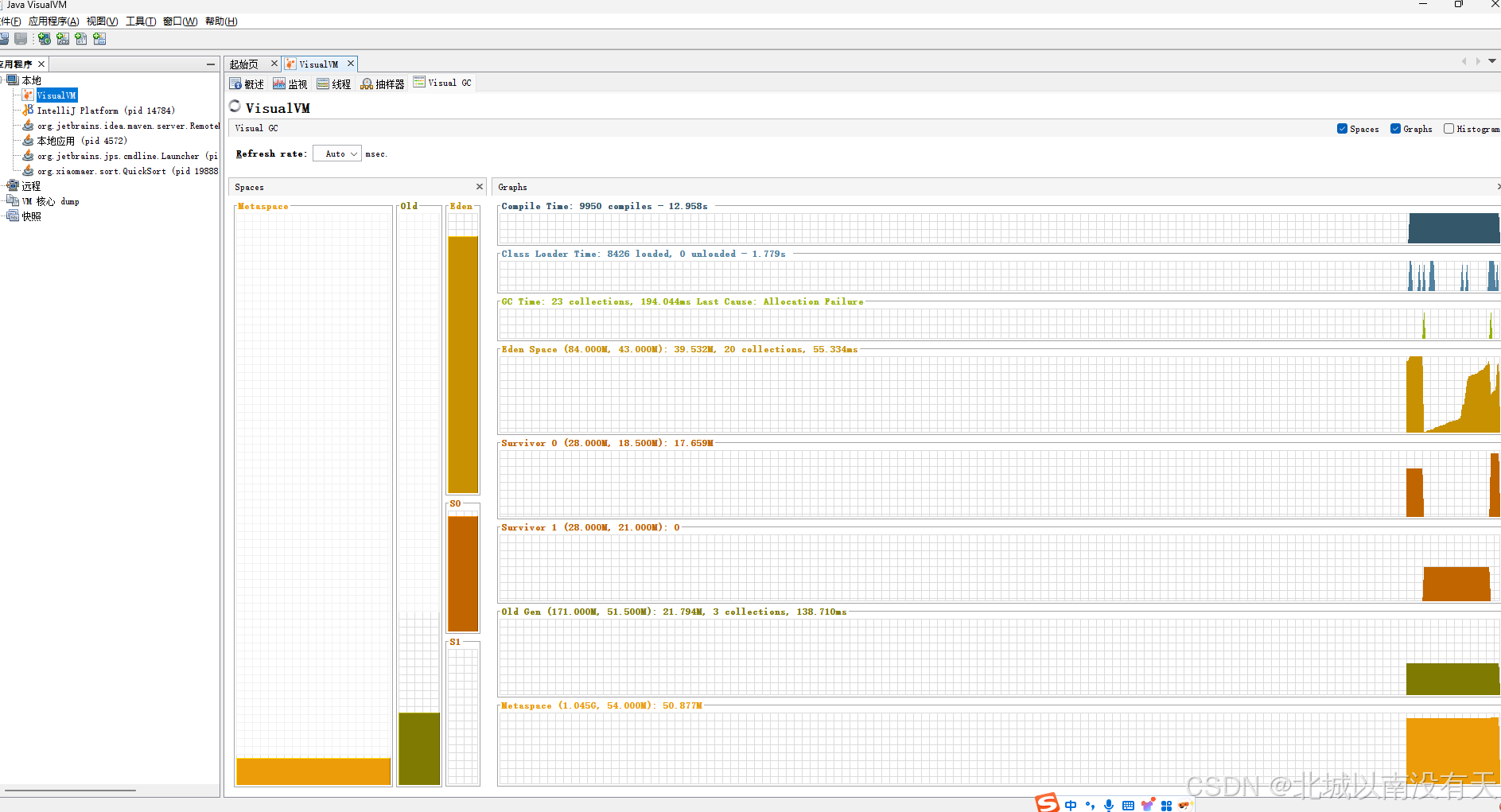1501x812 pixels.
Task: Open the 帮助(H) menu
Action: pos(221,21)
